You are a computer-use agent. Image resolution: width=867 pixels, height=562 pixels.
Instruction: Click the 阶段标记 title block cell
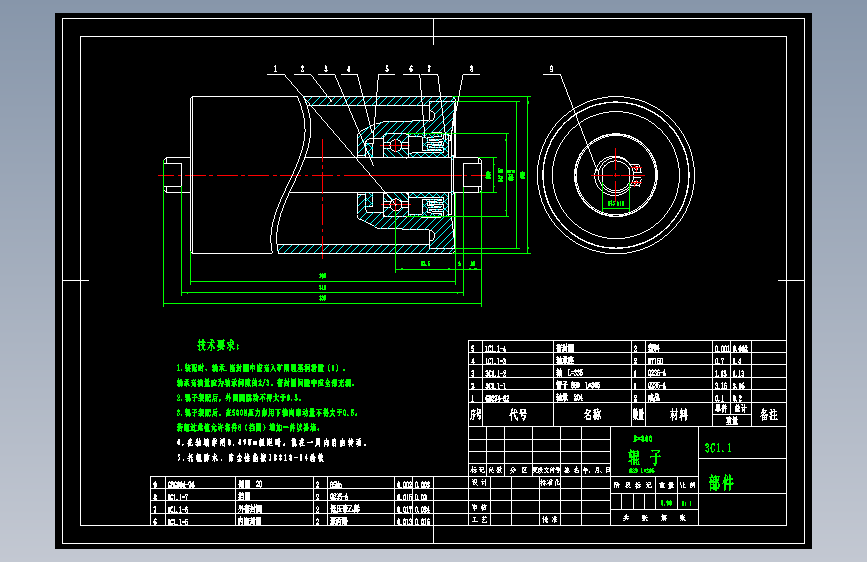click(x=633, y=485)
